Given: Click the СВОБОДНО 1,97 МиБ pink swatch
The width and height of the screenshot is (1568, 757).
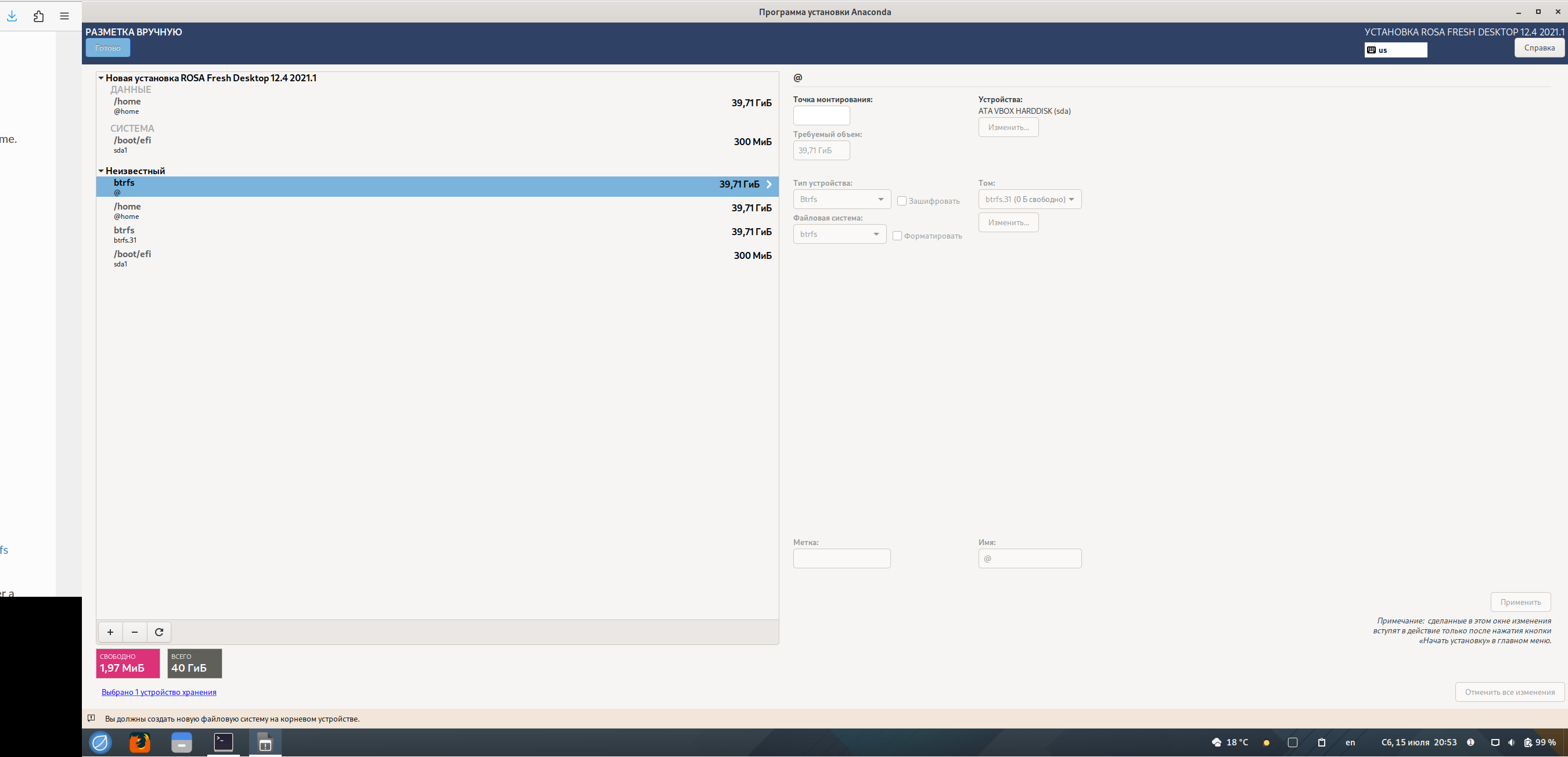Looking at the screenshot, I should (128, 663).
